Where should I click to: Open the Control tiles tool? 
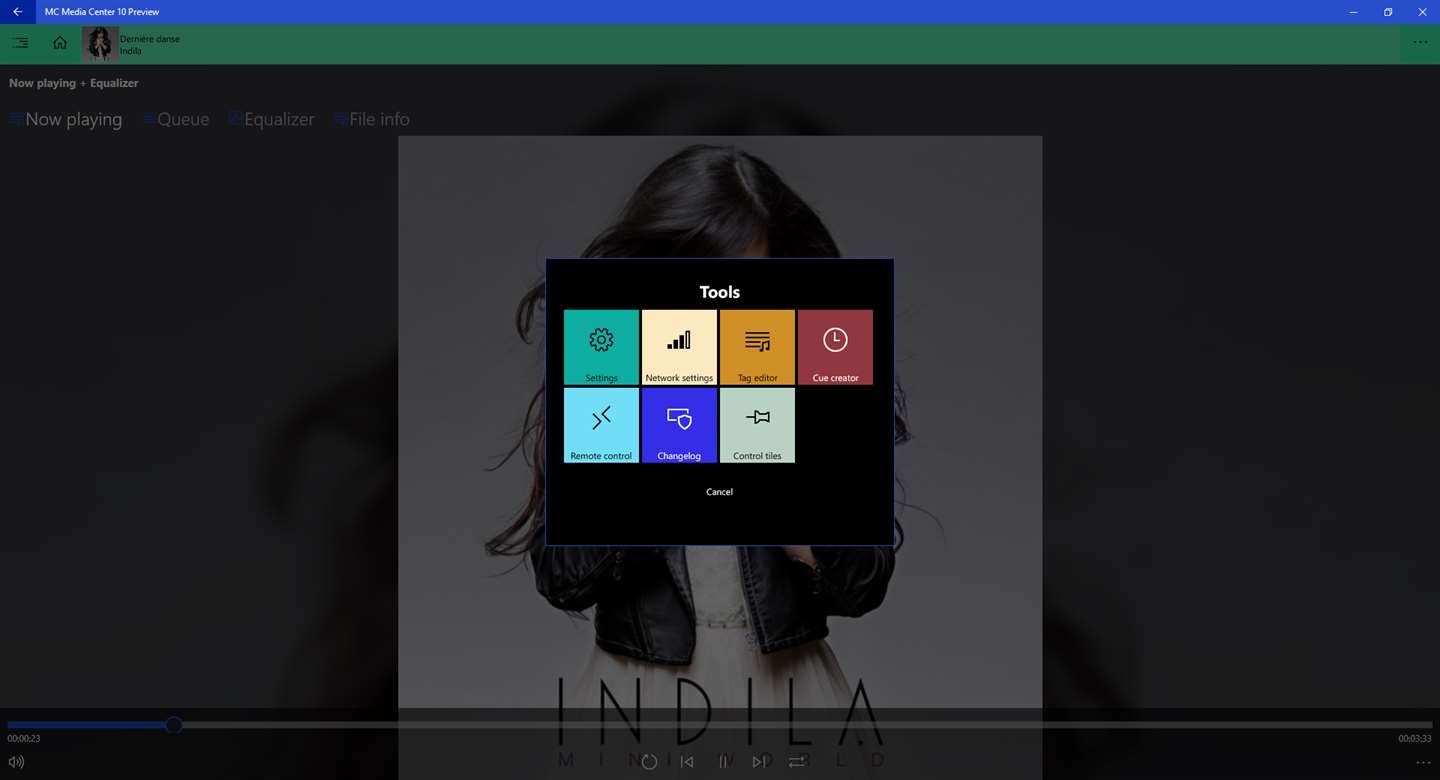pos(757,425)
